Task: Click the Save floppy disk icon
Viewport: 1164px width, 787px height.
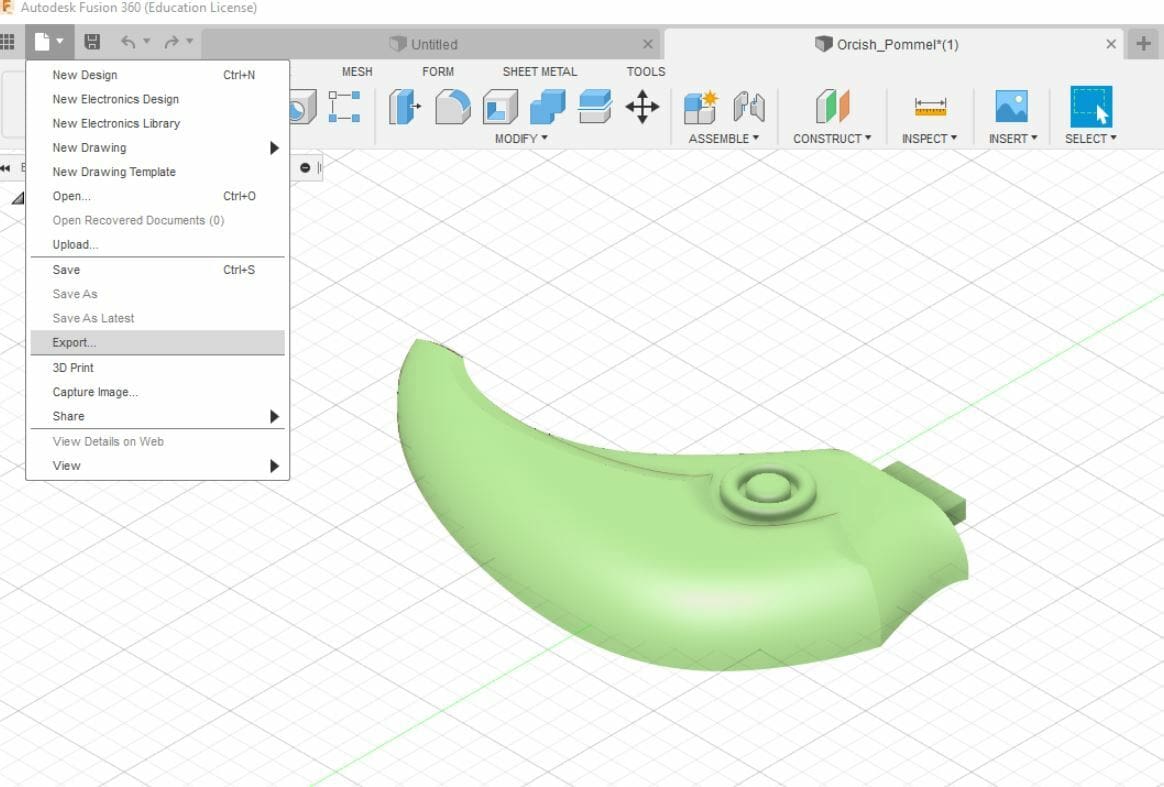Action: point(92,42)
